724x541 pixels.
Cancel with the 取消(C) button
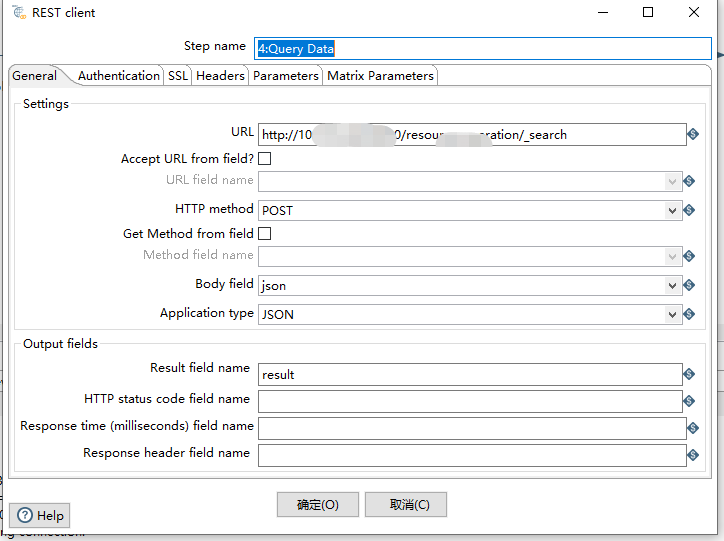[406, 505]
